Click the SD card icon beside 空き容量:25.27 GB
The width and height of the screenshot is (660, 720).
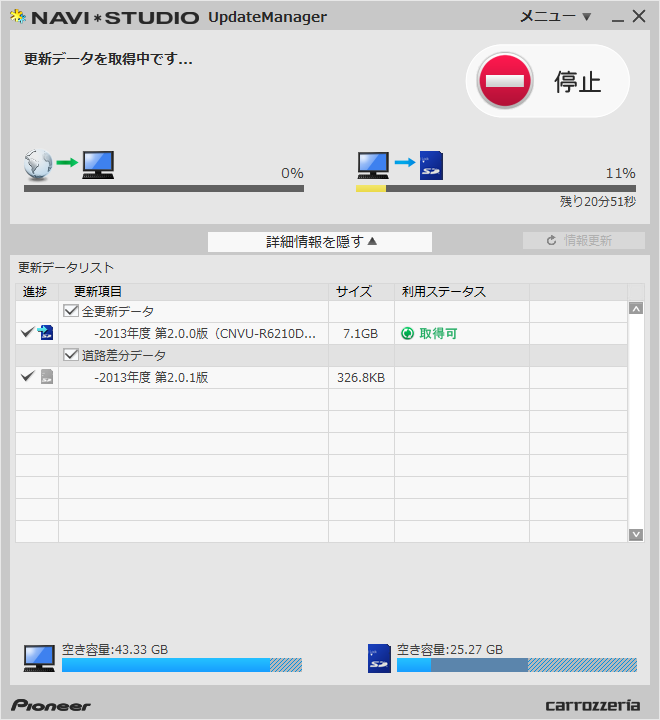(379, 658)
